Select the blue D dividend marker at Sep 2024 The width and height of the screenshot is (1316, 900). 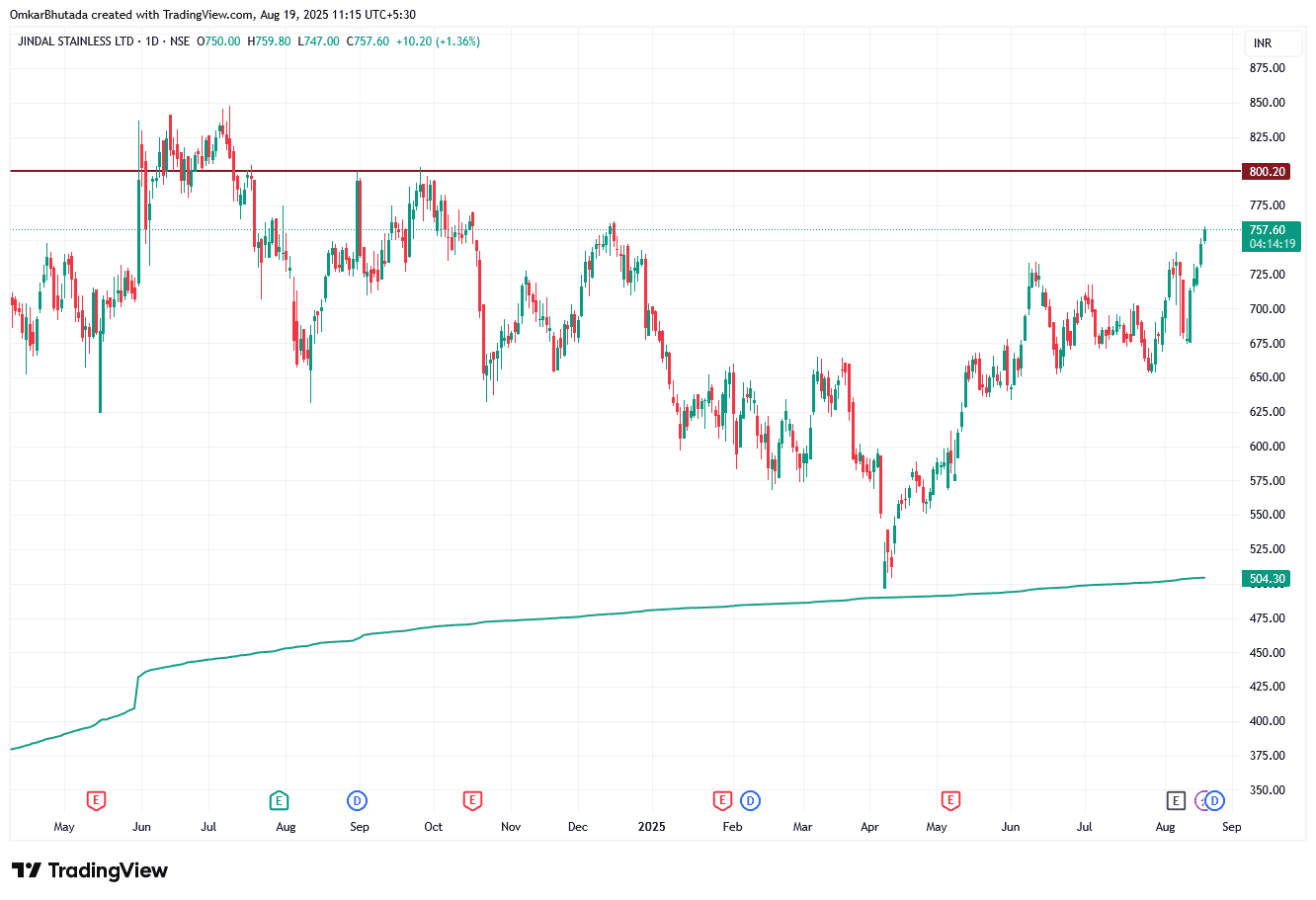click(x=357, y=800)
